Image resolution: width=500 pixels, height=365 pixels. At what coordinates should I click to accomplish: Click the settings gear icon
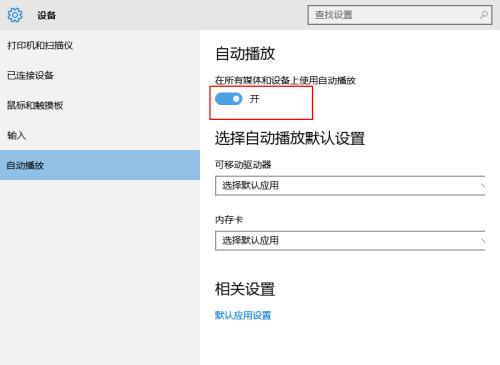pyautogui.click(x=15, y=15)
